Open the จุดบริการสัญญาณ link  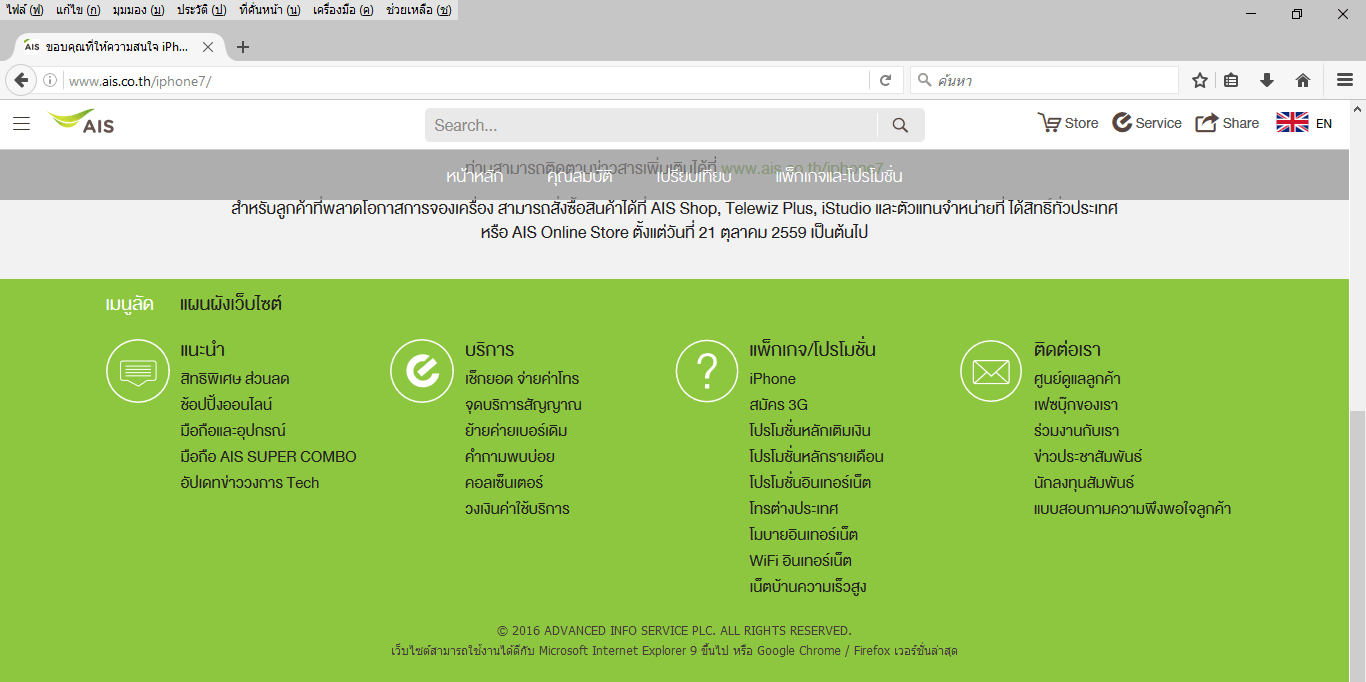[x=523, y=405]
